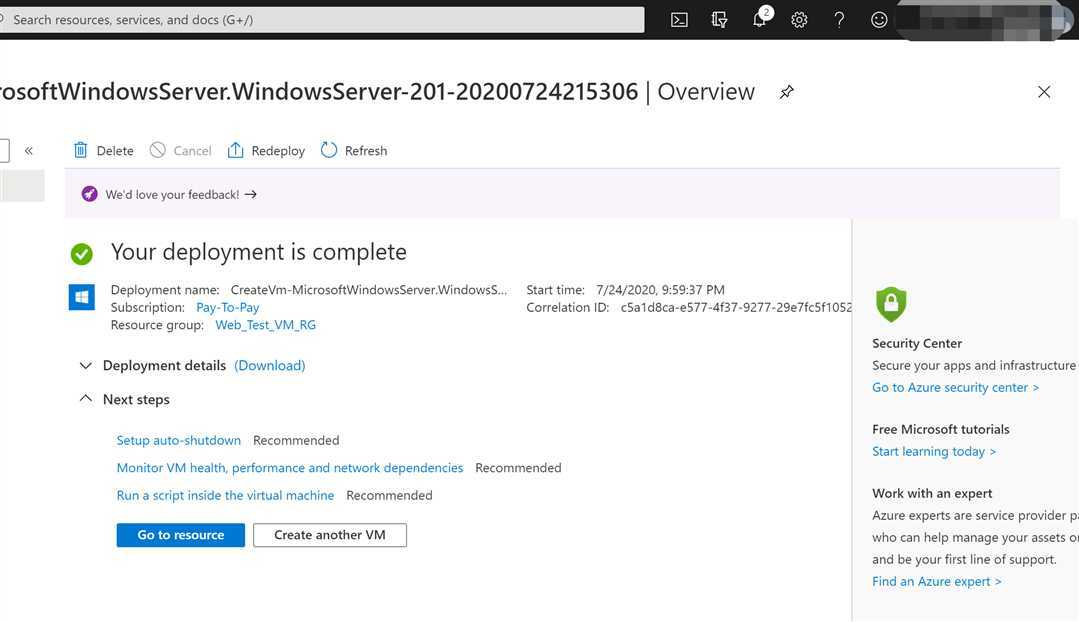Open Go to Azure security center link

pyautogui.click(x=955, y=387)
